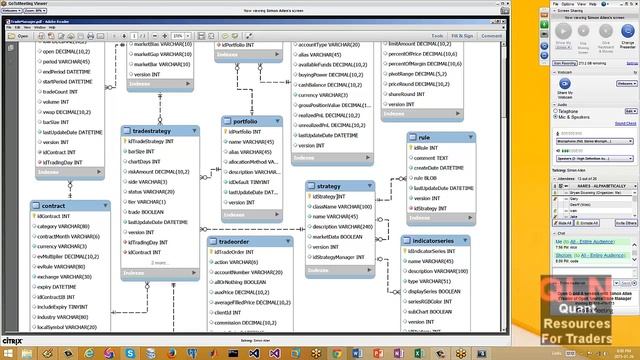Viewport: 640px width, 360px height.
Task: Click the Stop Showing Screen icon
Action: point(583,31)
